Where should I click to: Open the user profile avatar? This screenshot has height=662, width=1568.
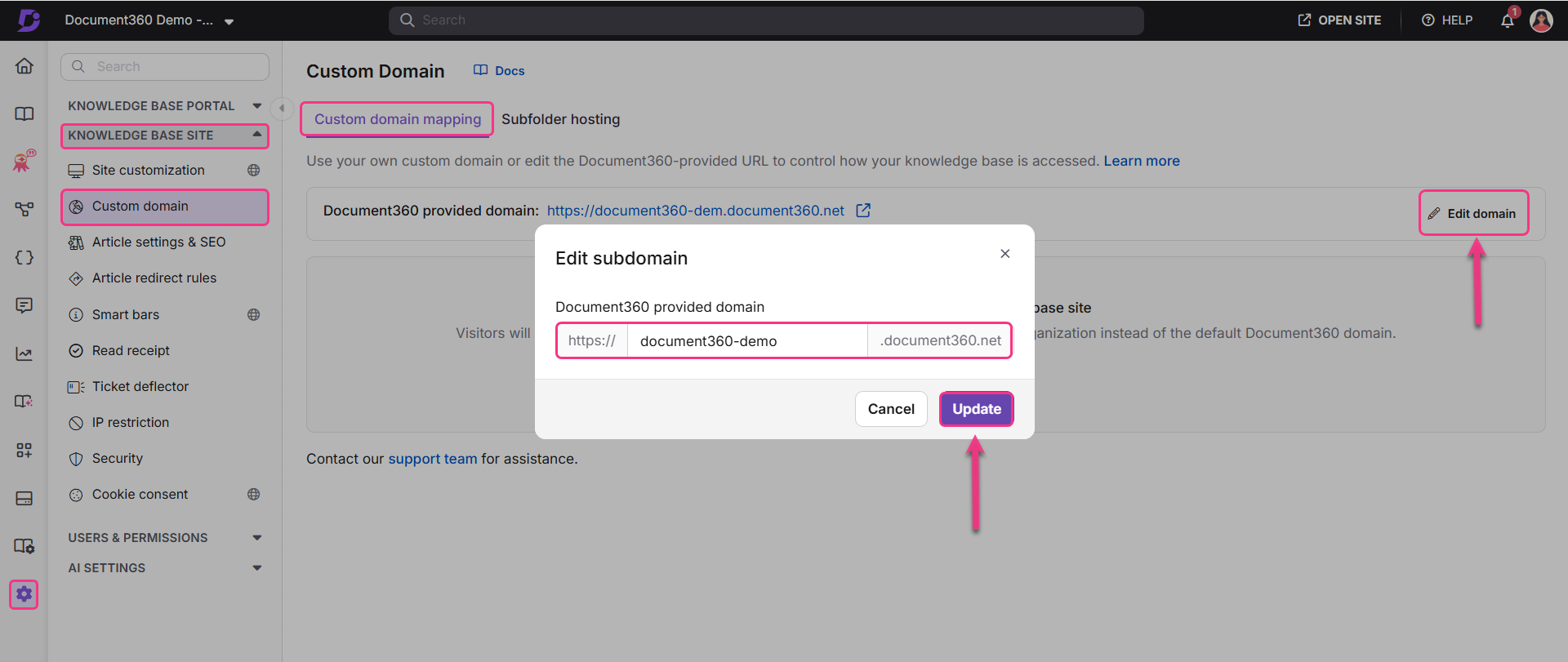pyautogui.click(x=1541, y=20)
